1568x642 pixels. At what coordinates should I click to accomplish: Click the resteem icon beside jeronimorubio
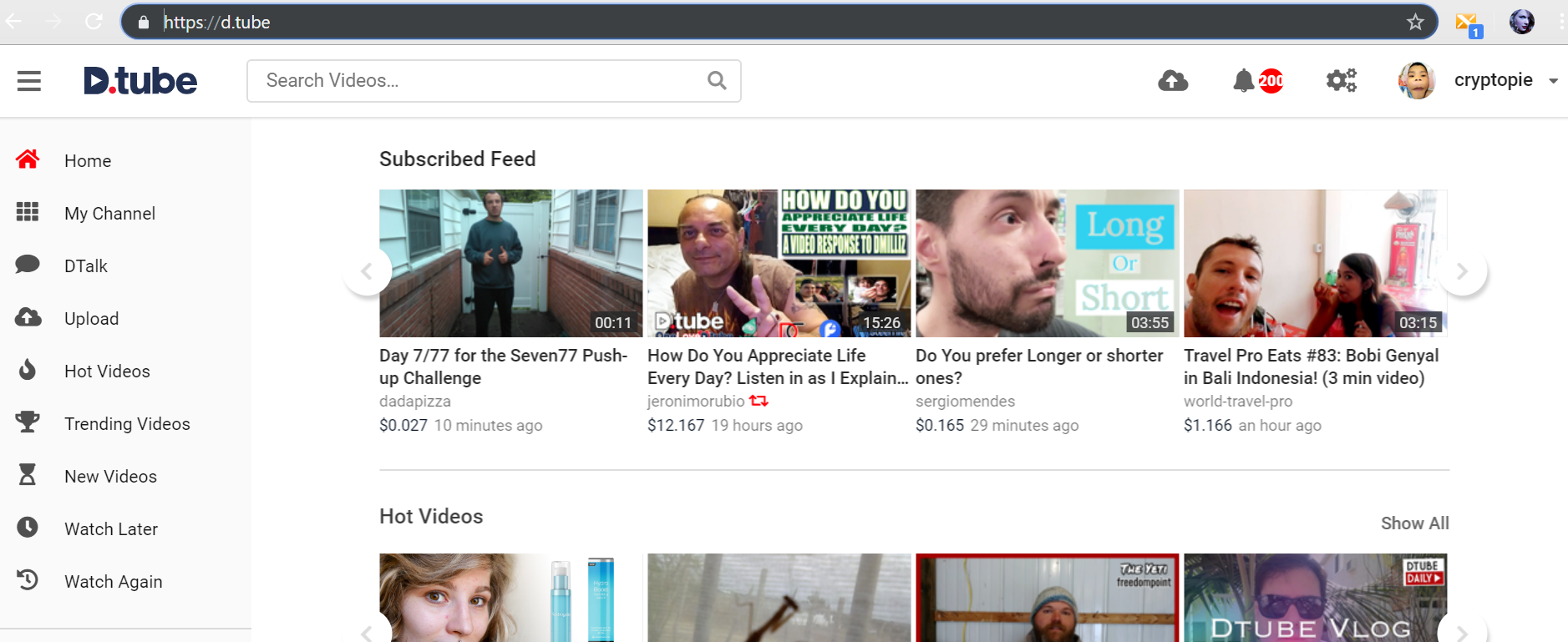(759, 401)
